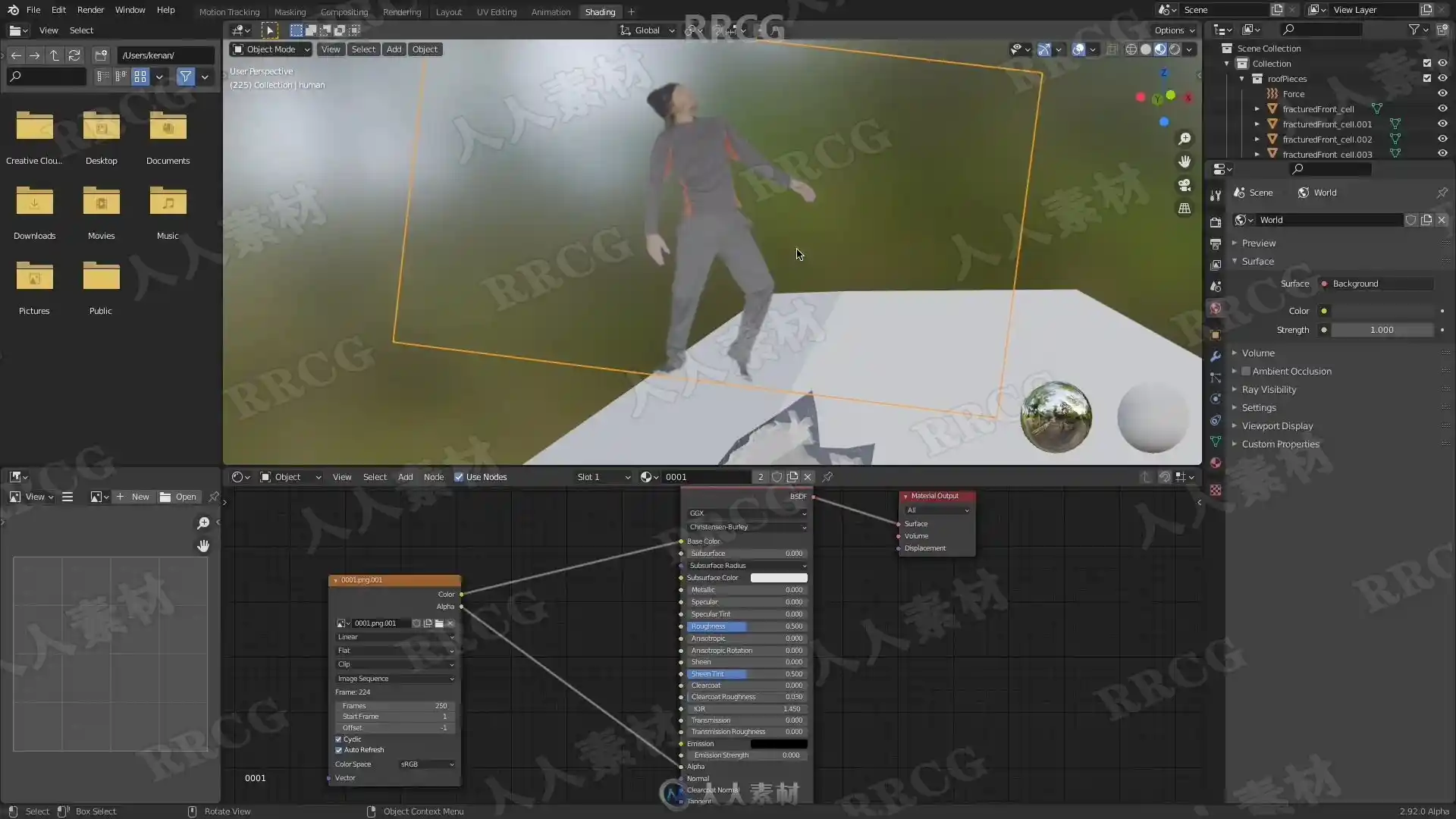The image size is (1456, 819).
Task: Open Image Sequence source dropdown
Action: tap(395, 679)
